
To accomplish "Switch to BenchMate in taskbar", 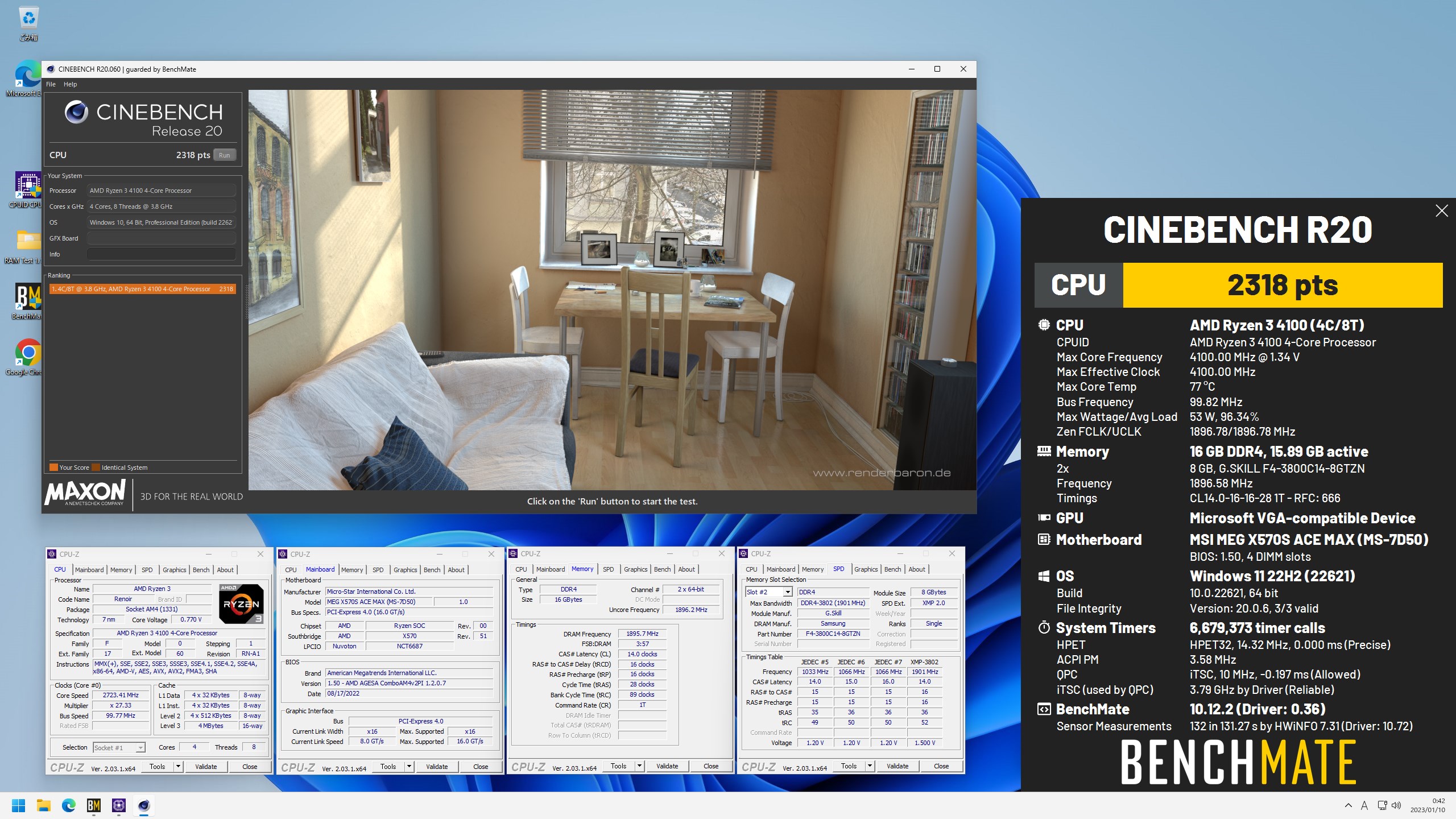I will click(x=94, y=805).
